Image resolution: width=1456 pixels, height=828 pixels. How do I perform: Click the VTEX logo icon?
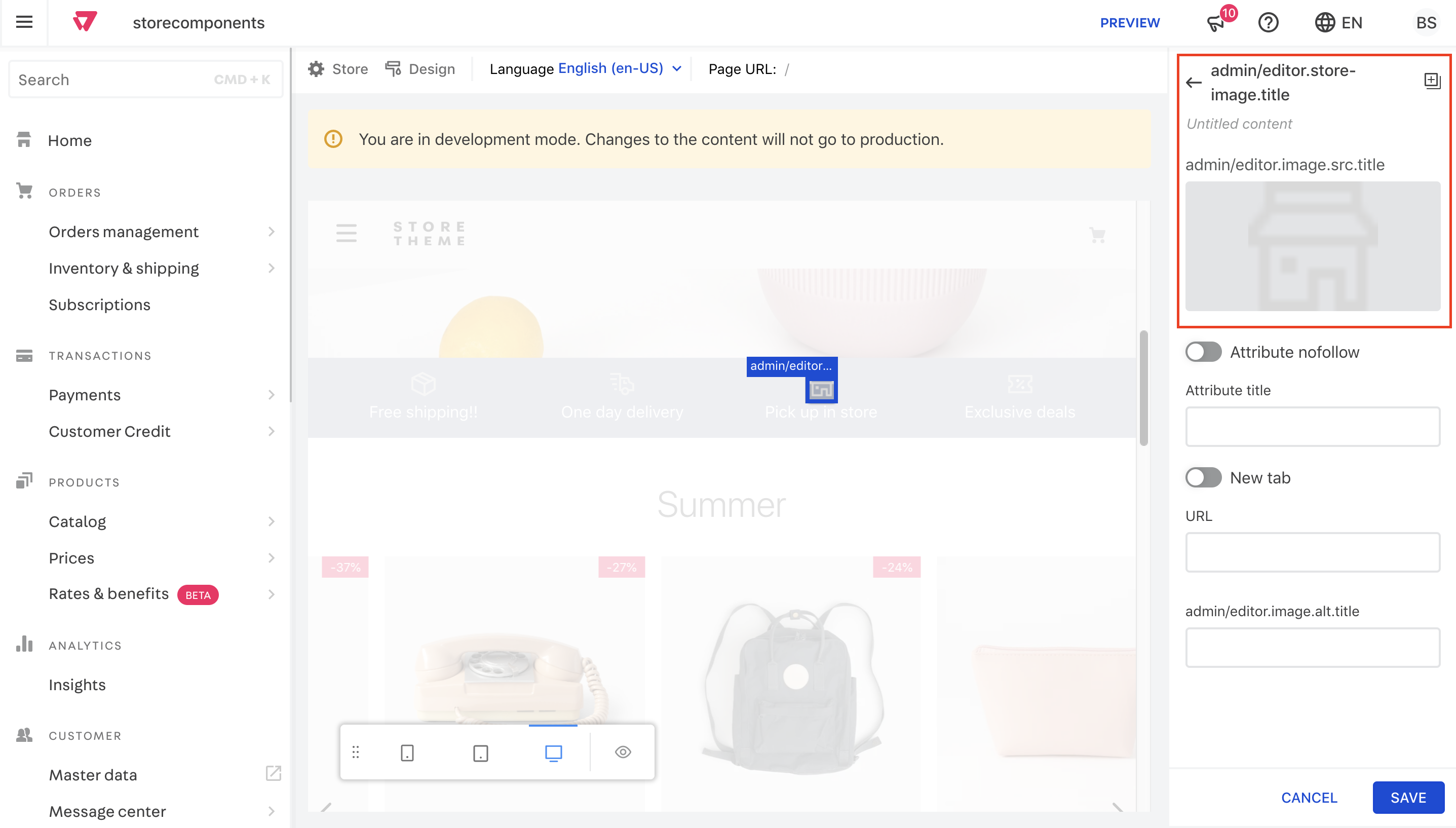point(85,22)
